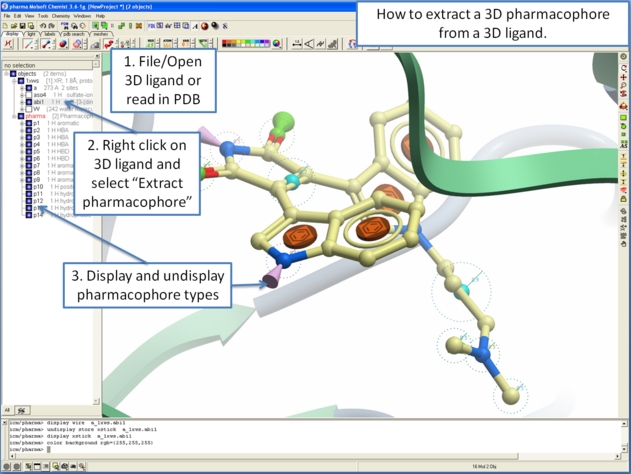The height and width of the screenshot is (474, 631).
Task: Click the top icon in right vertical toolbar
Action: (624, 57)
